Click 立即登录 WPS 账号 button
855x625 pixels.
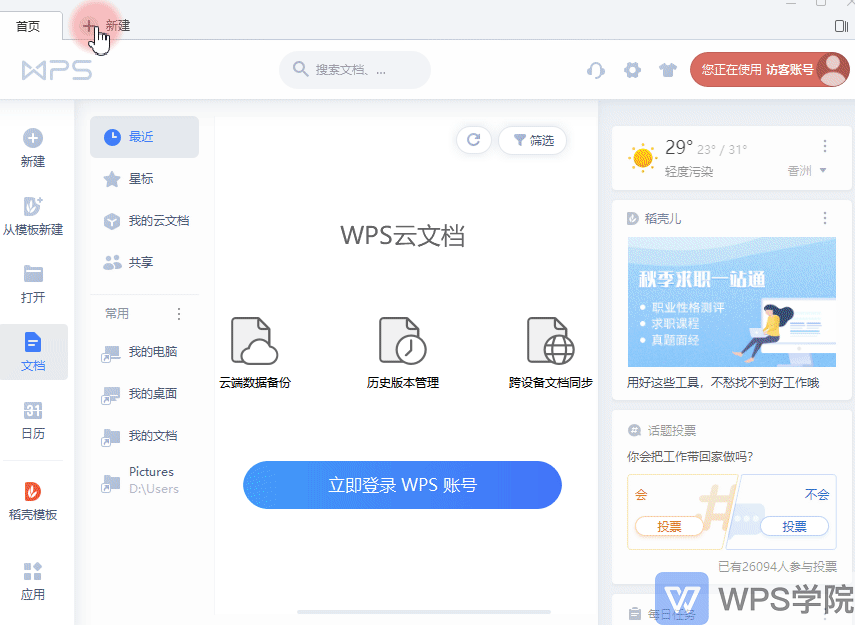(401, 484)
